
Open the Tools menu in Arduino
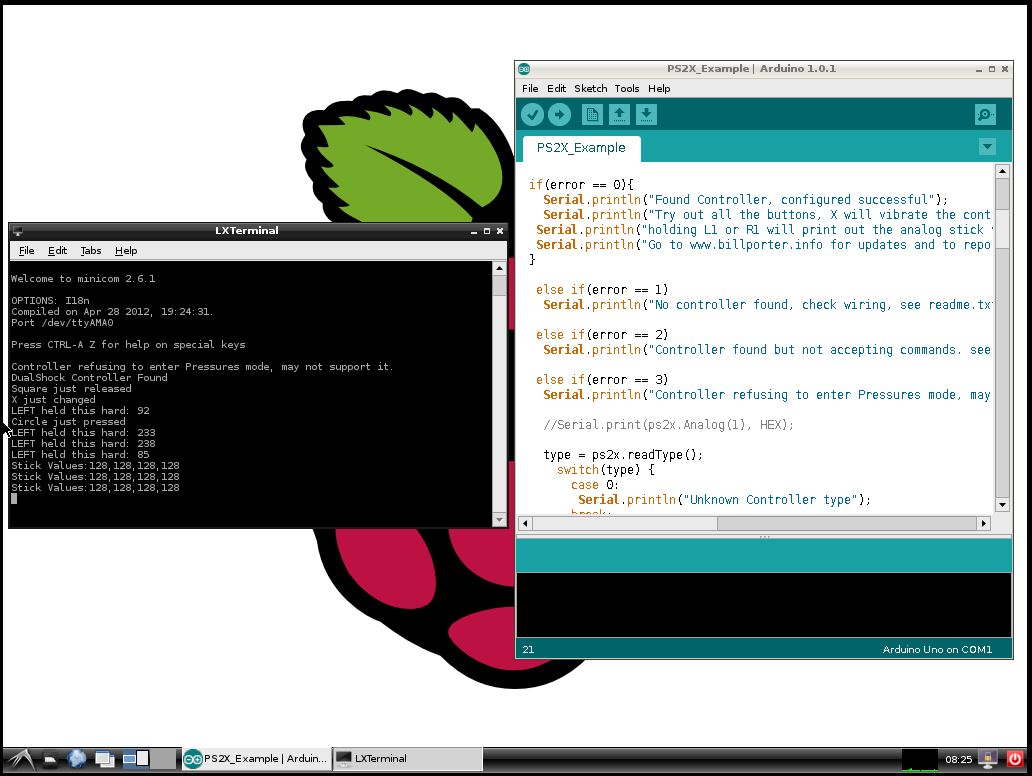tap(627, 88)
